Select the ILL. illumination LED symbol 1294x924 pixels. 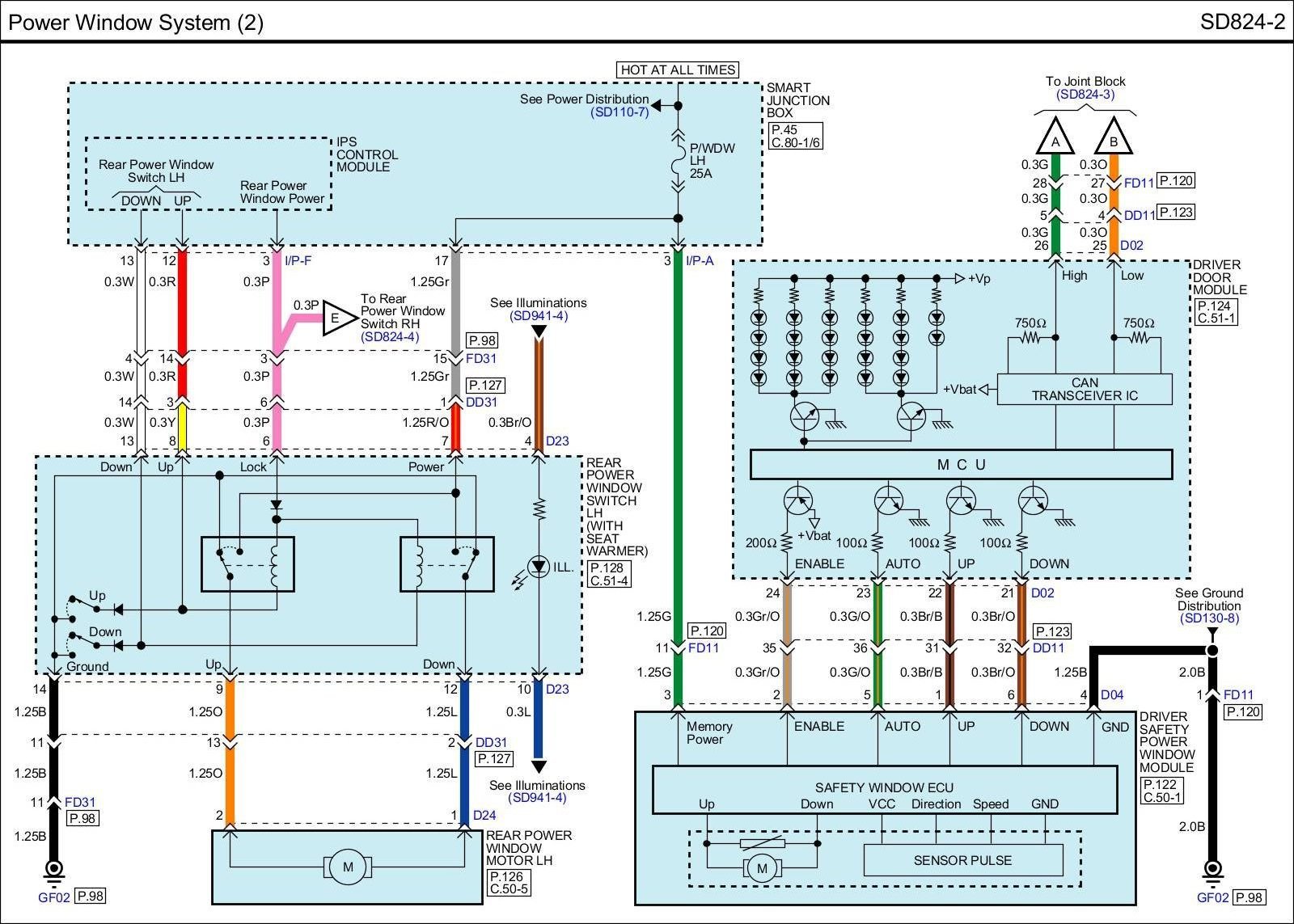tap(539, 567)
